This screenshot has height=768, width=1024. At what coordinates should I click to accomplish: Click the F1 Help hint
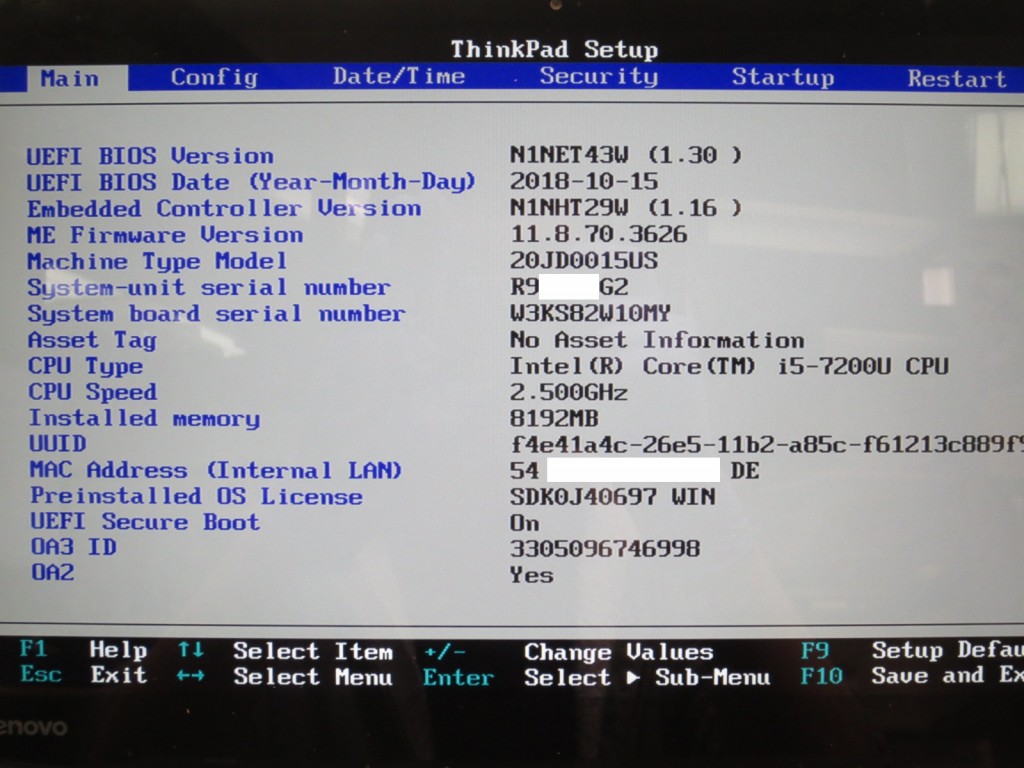[x=84, y=650]
